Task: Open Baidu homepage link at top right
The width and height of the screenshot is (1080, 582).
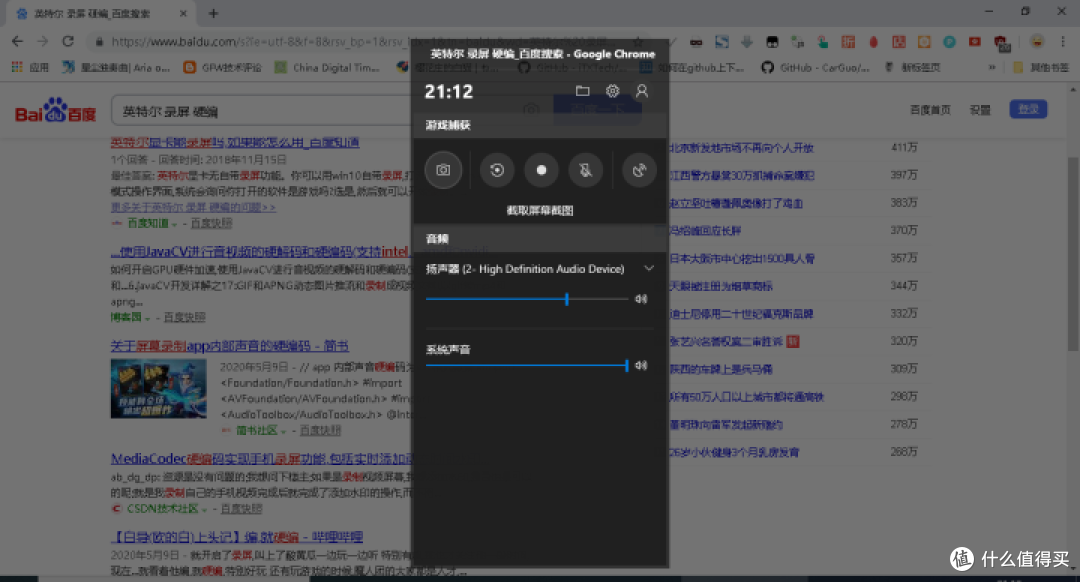Action: point(931,110)
